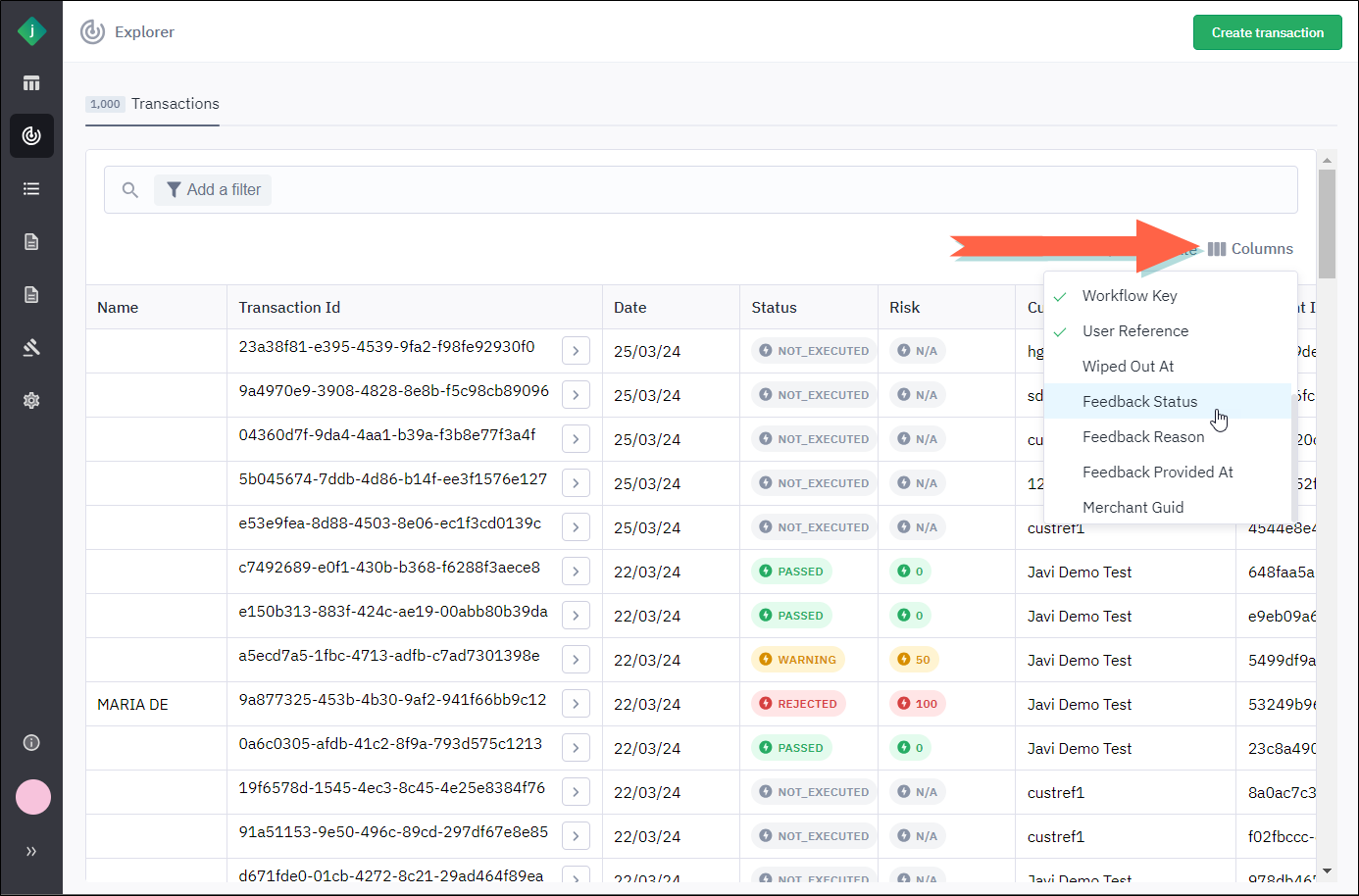Uncheck the User Reference column option
Screen dimensions: 1359x896
click(1134, 331)
